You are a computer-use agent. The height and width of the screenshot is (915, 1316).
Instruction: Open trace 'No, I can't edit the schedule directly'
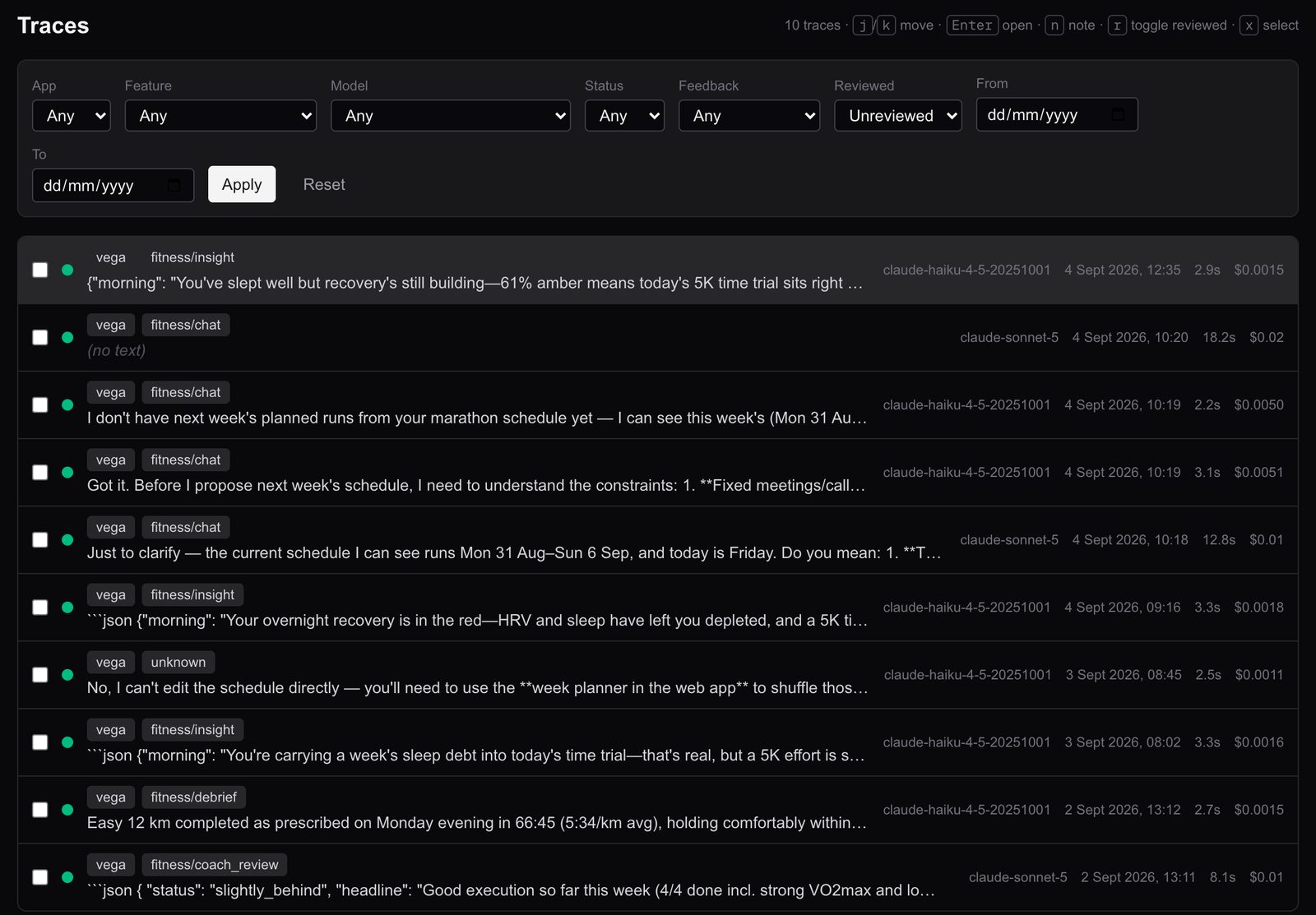[477, 687]
